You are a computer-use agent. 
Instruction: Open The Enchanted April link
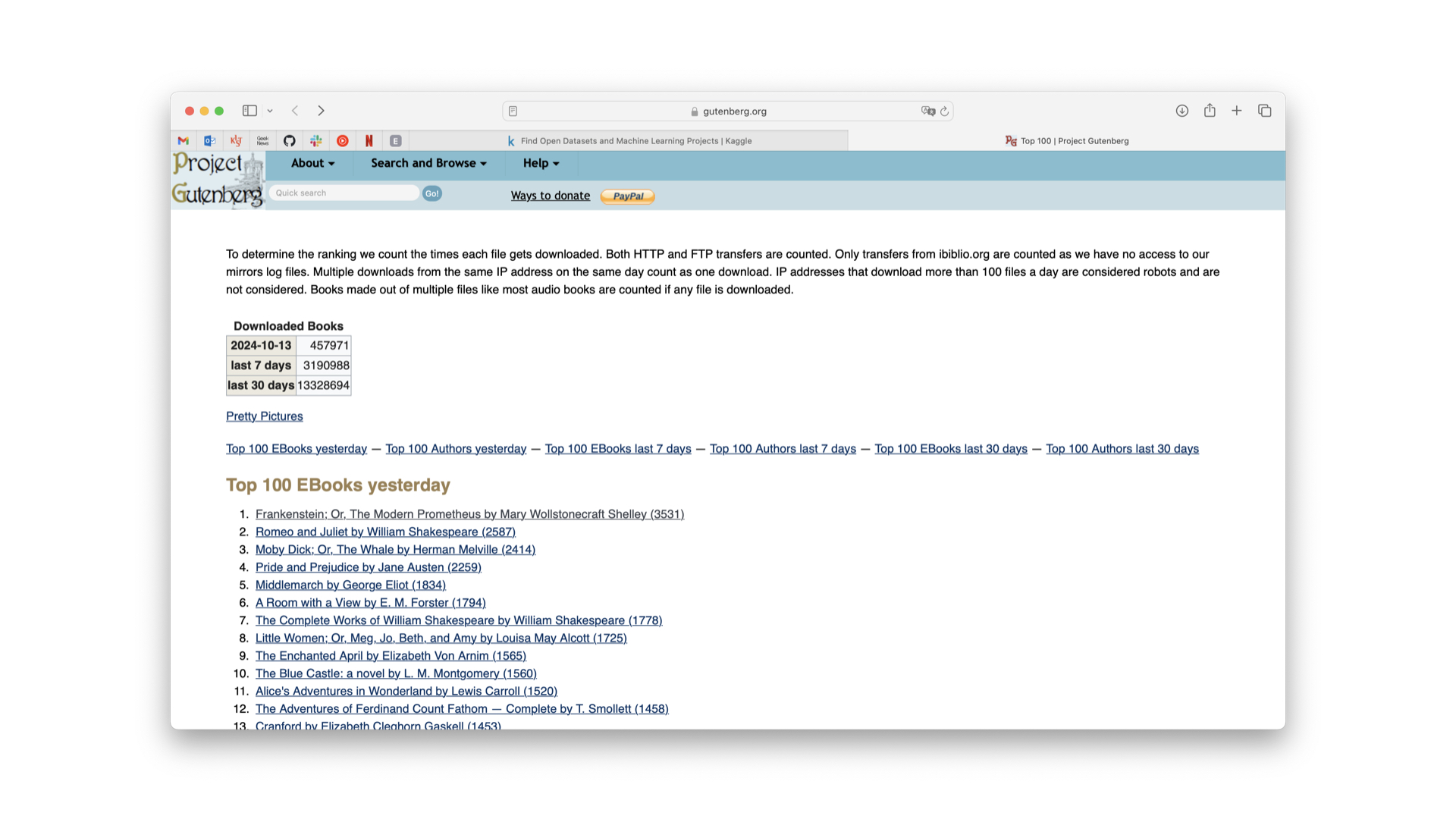click(391, 656)
